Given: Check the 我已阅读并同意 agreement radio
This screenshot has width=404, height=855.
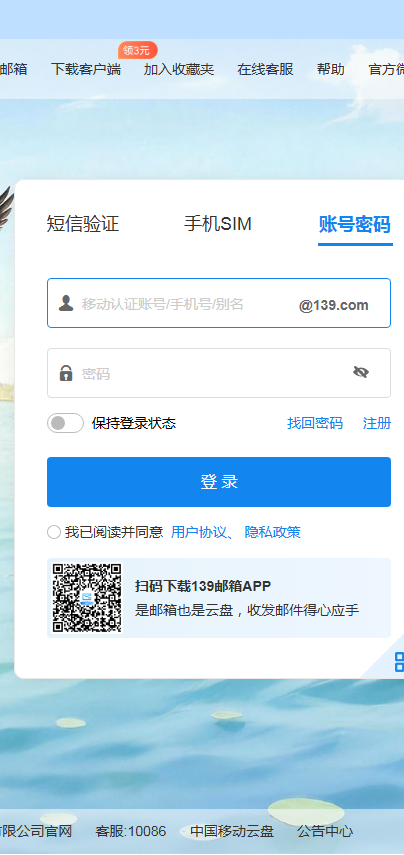Looking at the screenshot, I should pos(53,532).
